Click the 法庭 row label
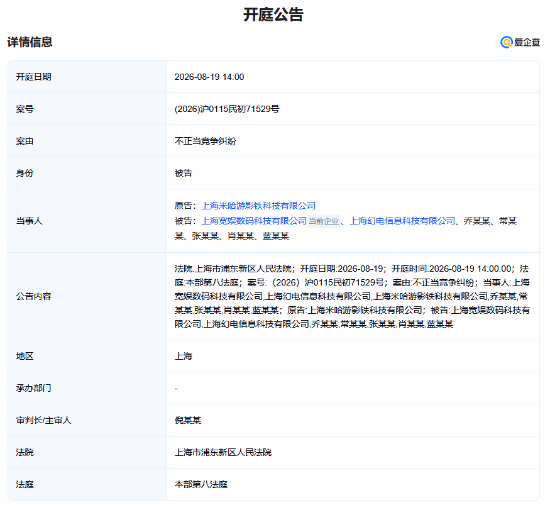 pos(25,484)
